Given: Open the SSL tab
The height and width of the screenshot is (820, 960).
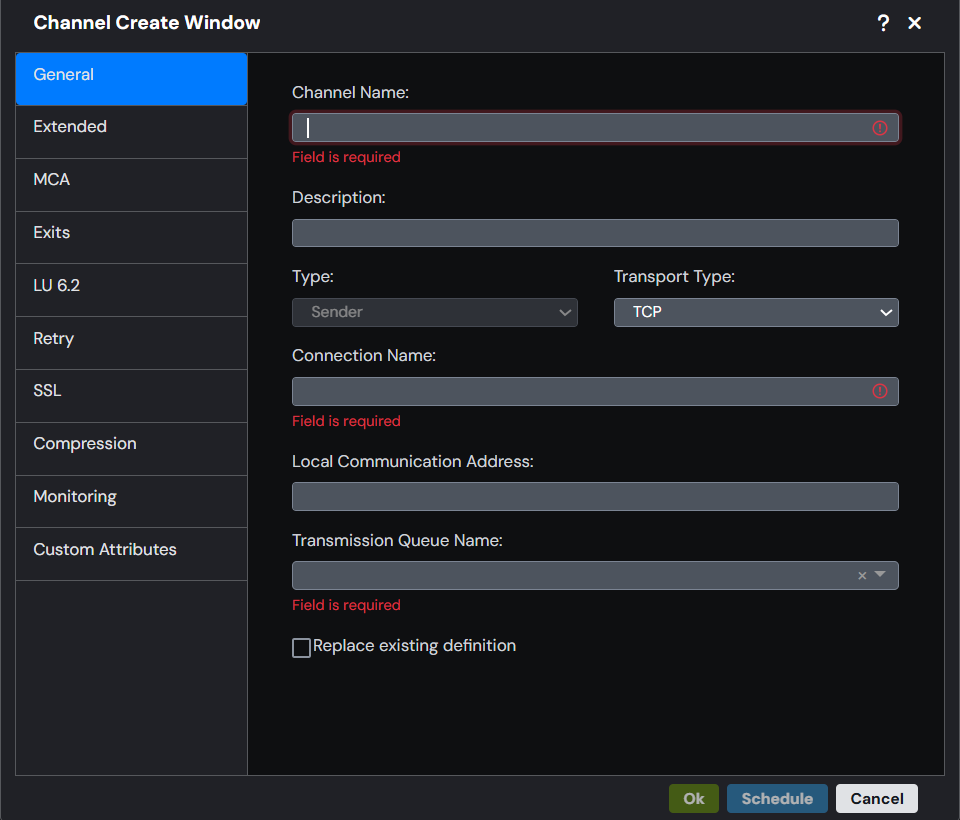Looking at the screenshot, I should click(132, 396).
